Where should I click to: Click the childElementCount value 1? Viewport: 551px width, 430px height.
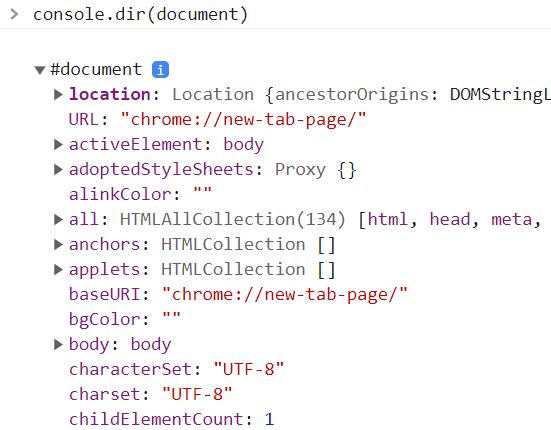270,419
